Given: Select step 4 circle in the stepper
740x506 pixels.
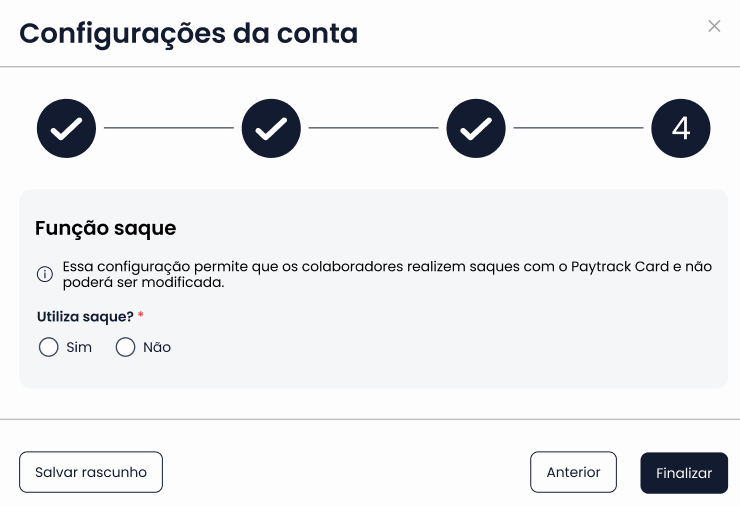Looking at the screenshot, I should 681,128.
